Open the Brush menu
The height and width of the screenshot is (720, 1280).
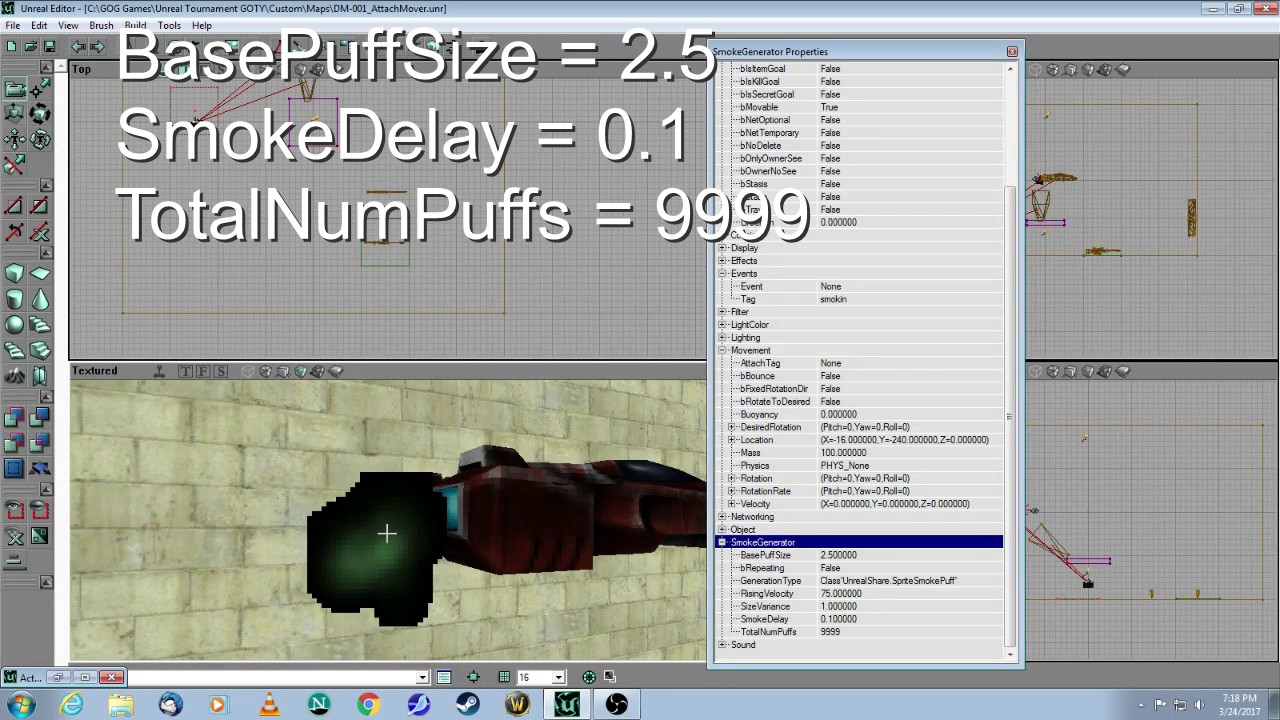point(101,25)
